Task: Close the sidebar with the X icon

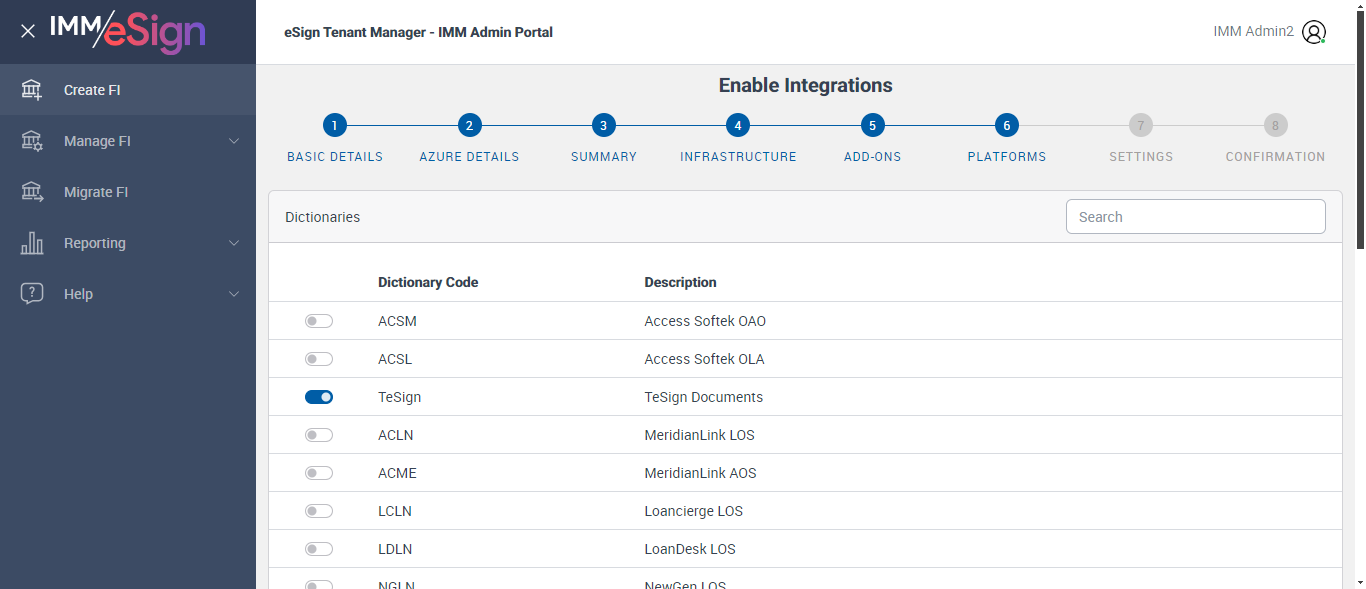Action: 28,31
